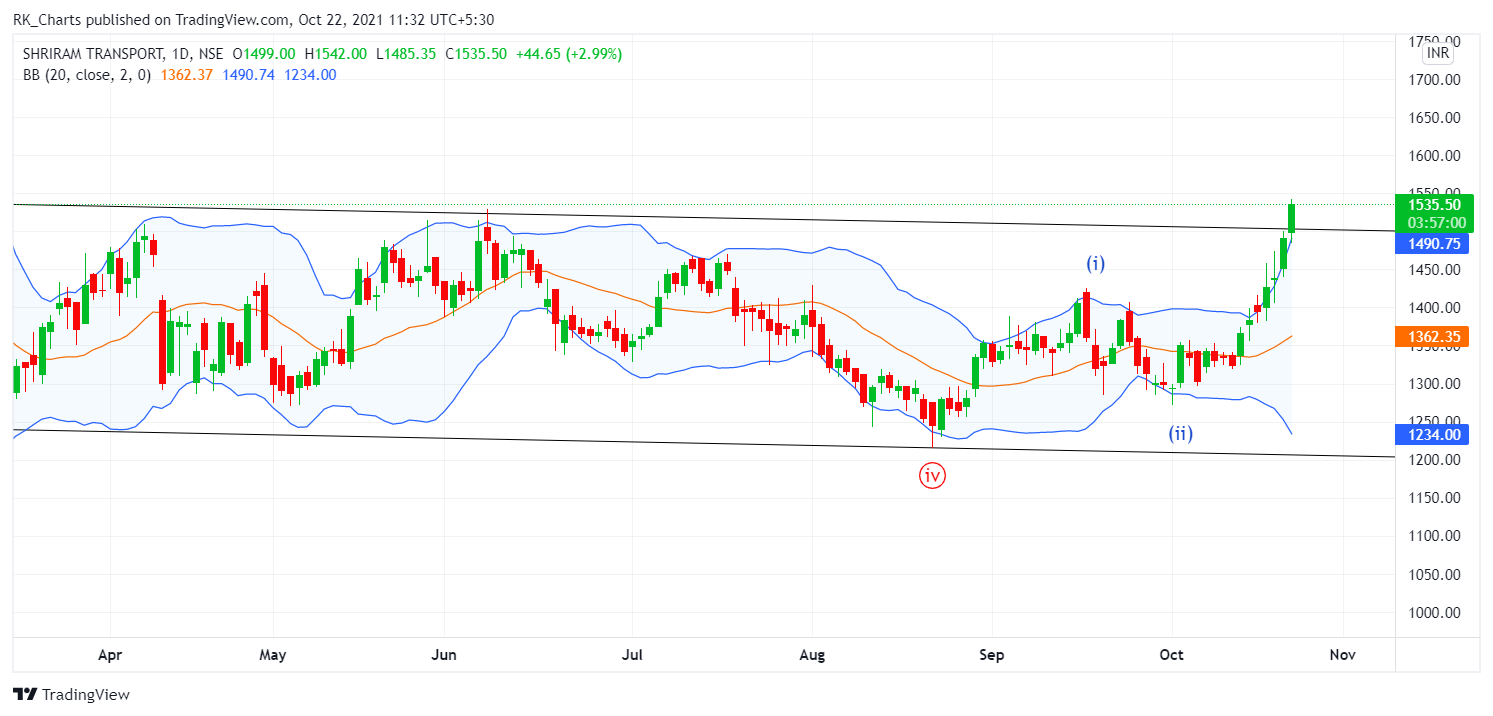This screenshot has height=716, width=1493.
Task: Click the Jul label on time axis
Action: coord(631,655)
